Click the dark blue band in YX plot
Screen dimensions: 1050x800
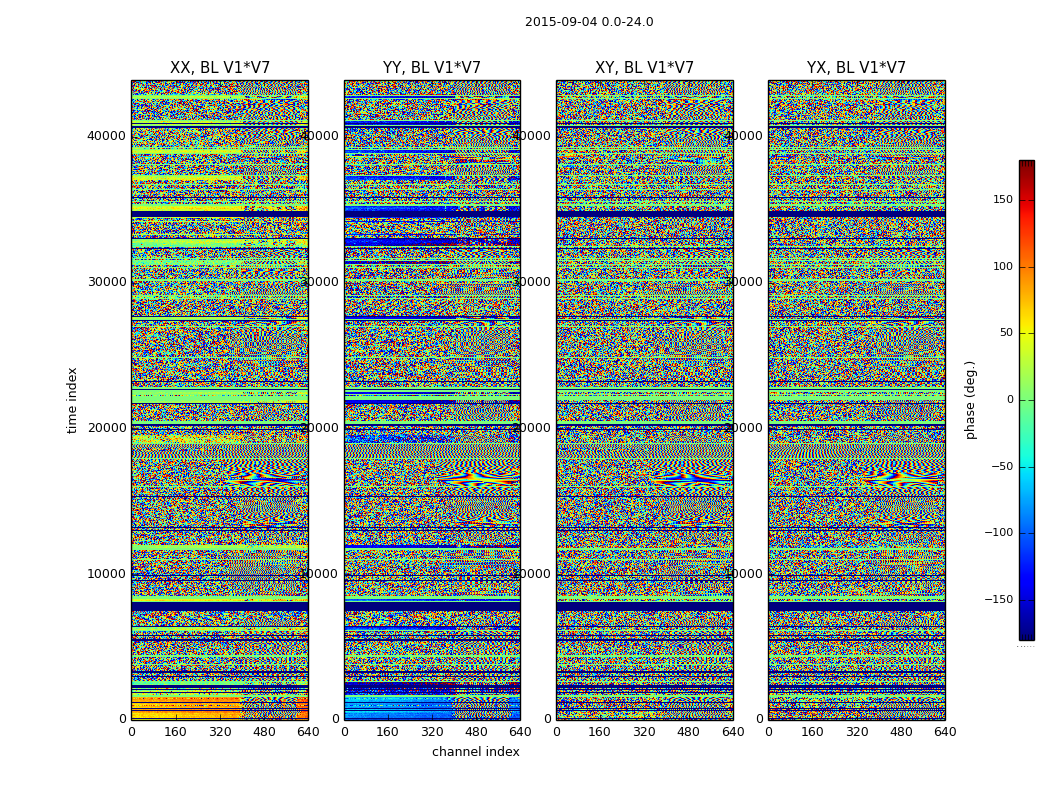point(856,214)
